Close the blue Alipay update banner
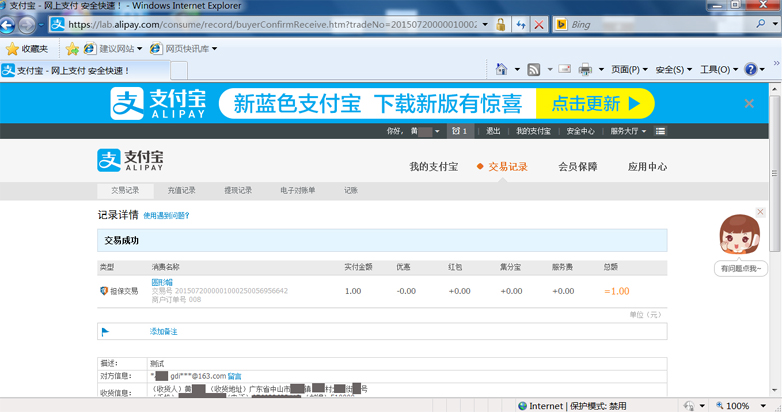Viewport: 782px width, 412px height. [749, 103]
